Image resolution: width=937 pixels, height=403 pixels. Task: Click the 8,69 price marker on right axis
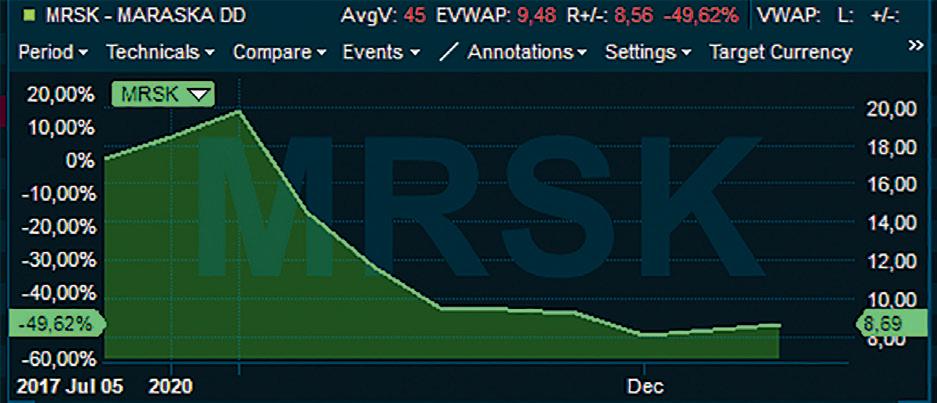(891, 325)
